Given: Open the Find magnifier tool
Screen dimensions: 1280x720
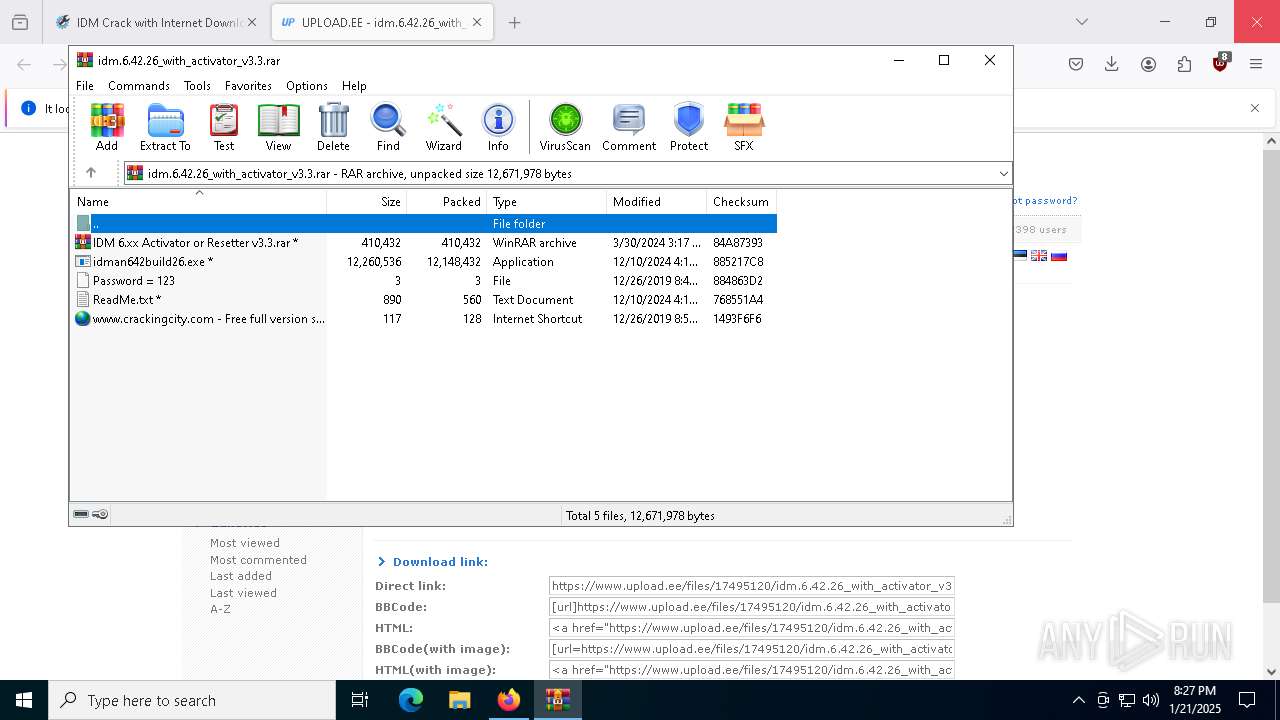Looking at the screenshot, I should [x=388, y=127].
